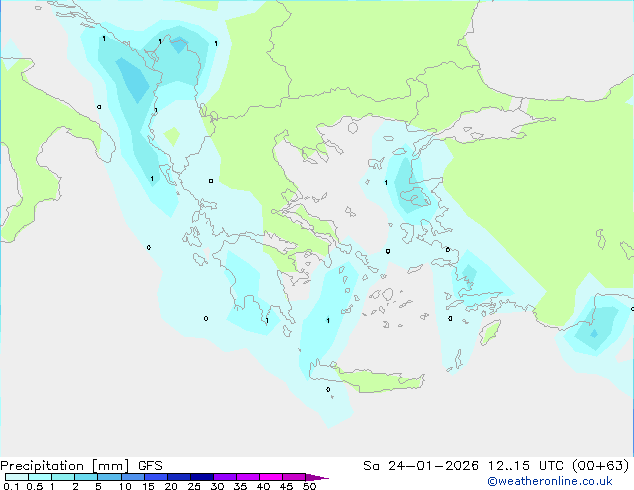Click legend swatch between 5 and 10
Image resolution: width=634 pixels, height=490 pixels.
tap(109, 477)
